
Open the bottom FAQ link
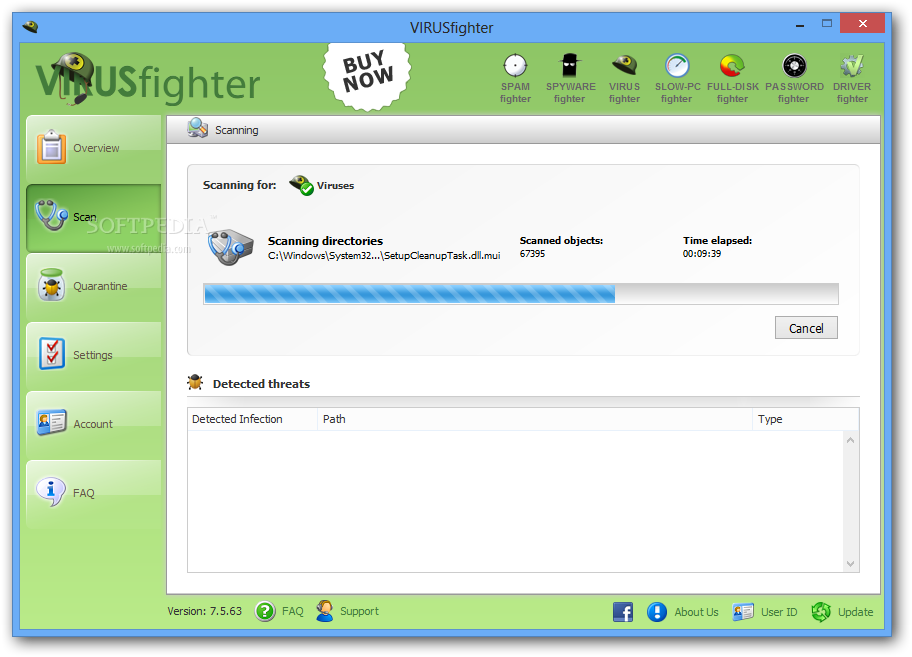point(293,611)
